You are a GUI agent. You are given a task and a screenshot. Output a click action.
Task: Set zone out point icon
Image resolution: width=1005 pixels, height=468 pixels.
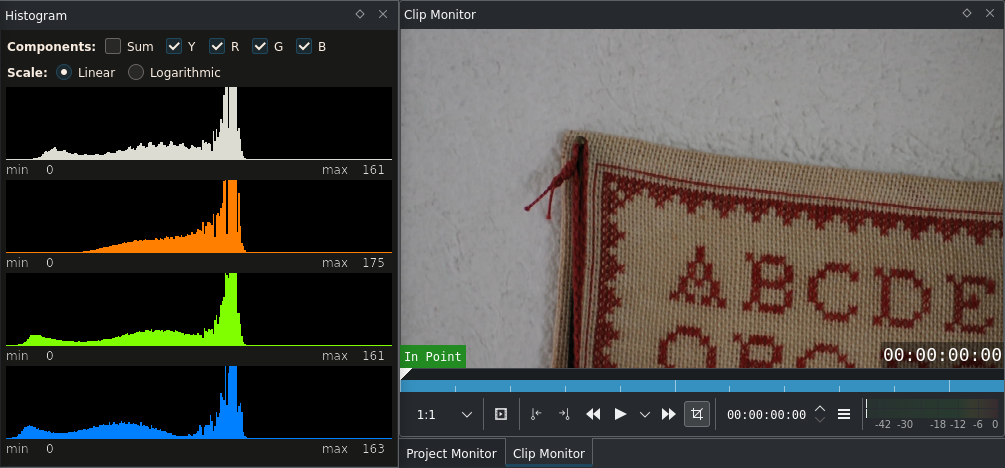pyautogui.click(x=564, y=414)
